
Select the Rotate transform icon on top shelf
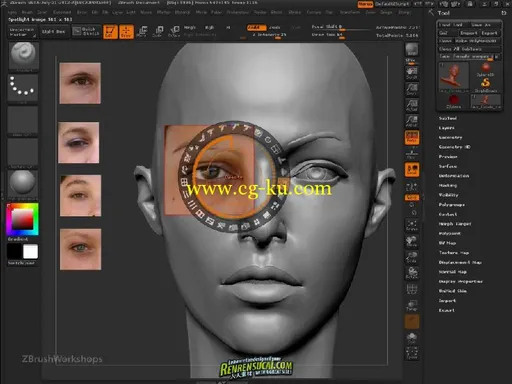point(174,32)
